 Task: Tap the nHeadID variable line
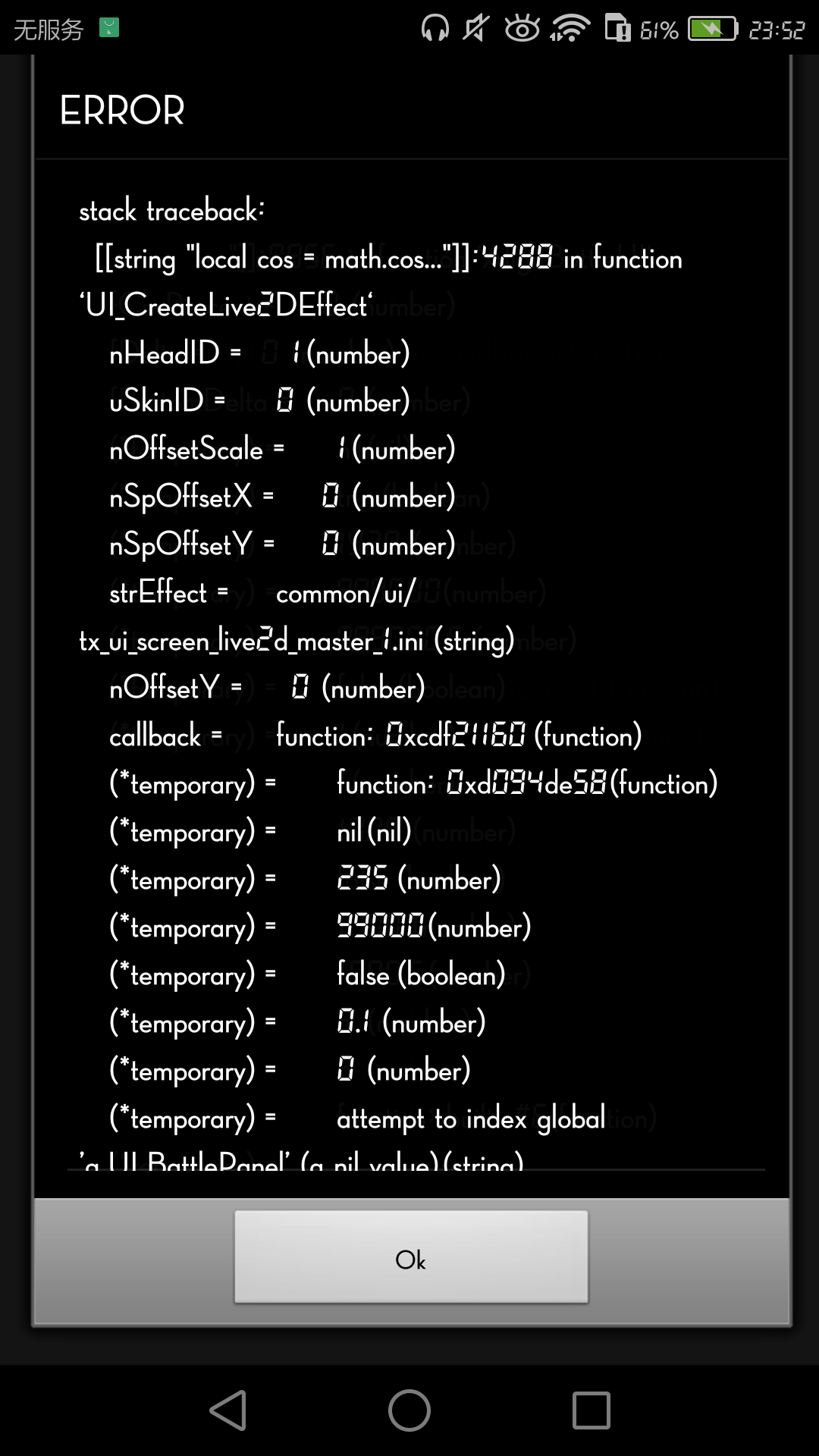pyautogui.click(x=259, y=353)
